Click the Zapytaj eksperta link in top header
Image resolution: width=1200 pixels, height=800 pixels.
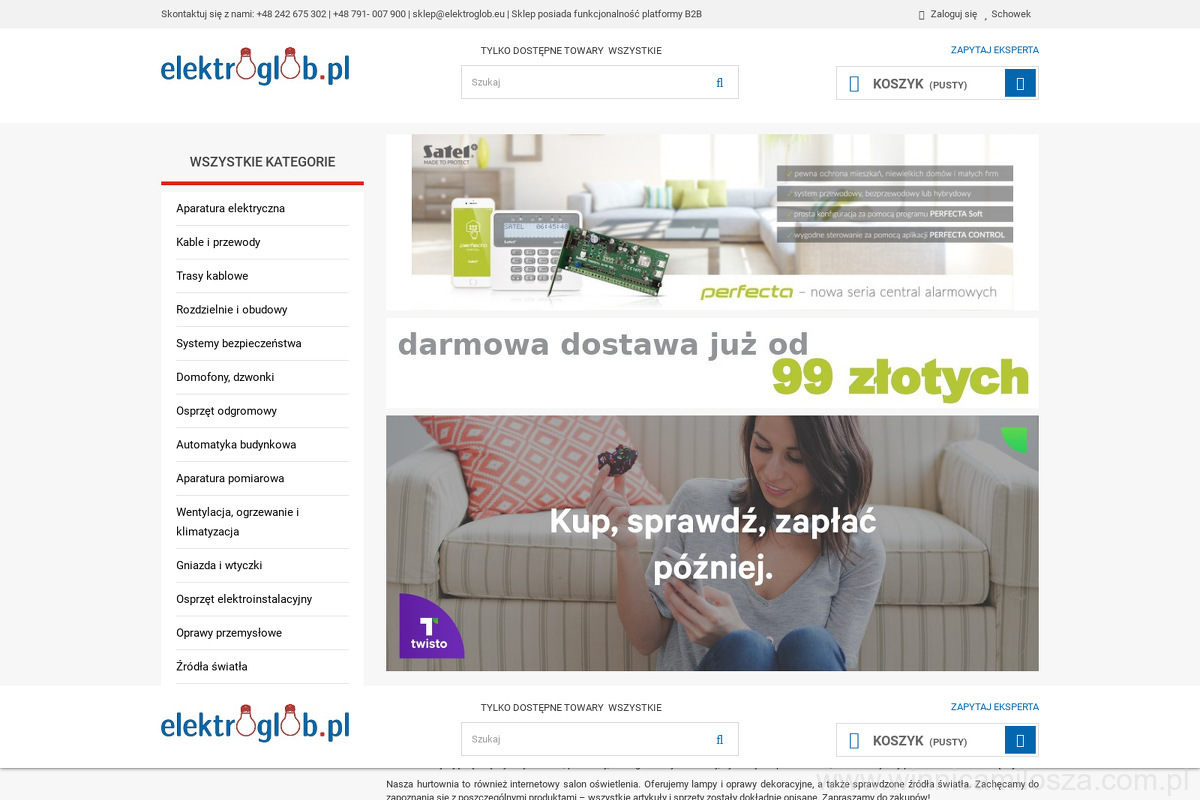pos(994,50)
